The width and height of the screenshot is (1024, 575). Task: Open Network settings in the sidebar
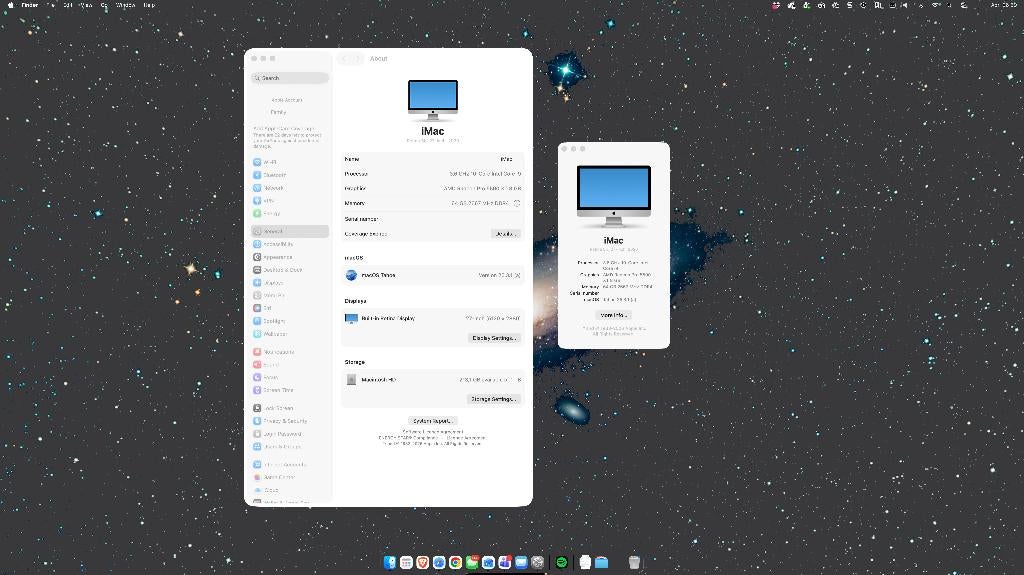pos(289,188)
